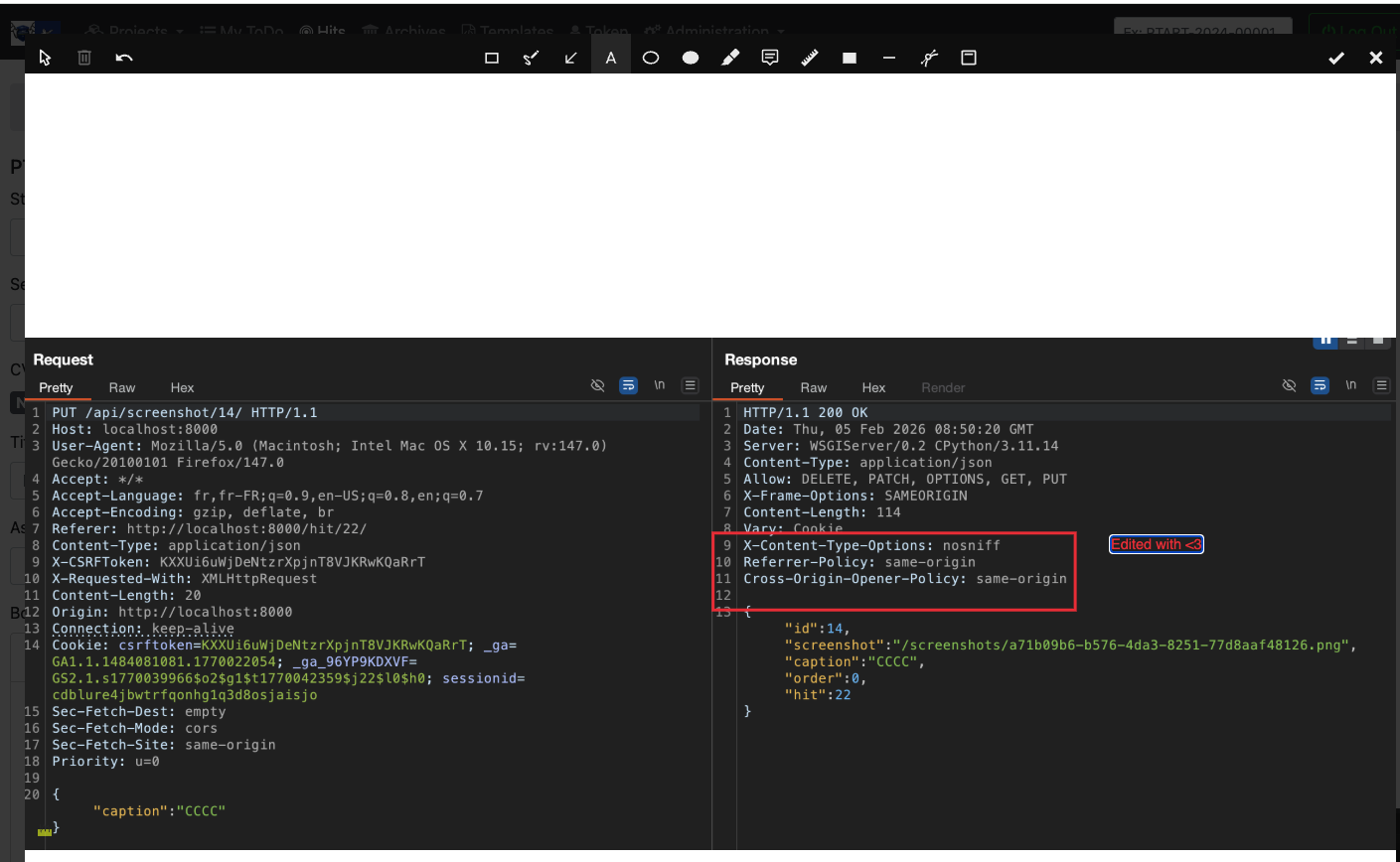The image size is (1400, 862).
Task: Select the rectangle frame marker tool
Action: (492, 58)
